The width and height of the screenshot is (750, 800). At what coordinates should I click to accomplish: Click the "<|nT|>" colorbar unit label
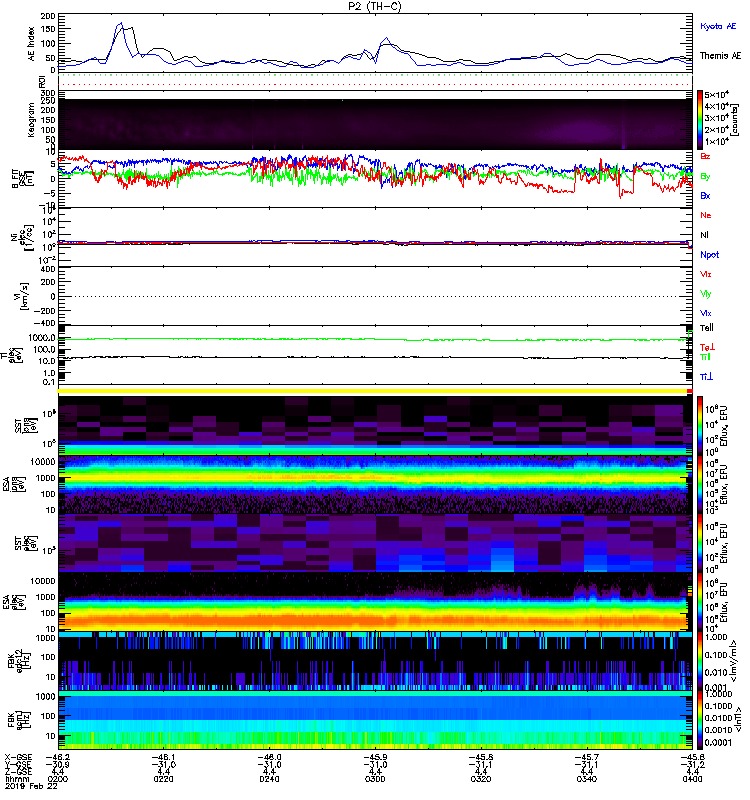point(737,720)
